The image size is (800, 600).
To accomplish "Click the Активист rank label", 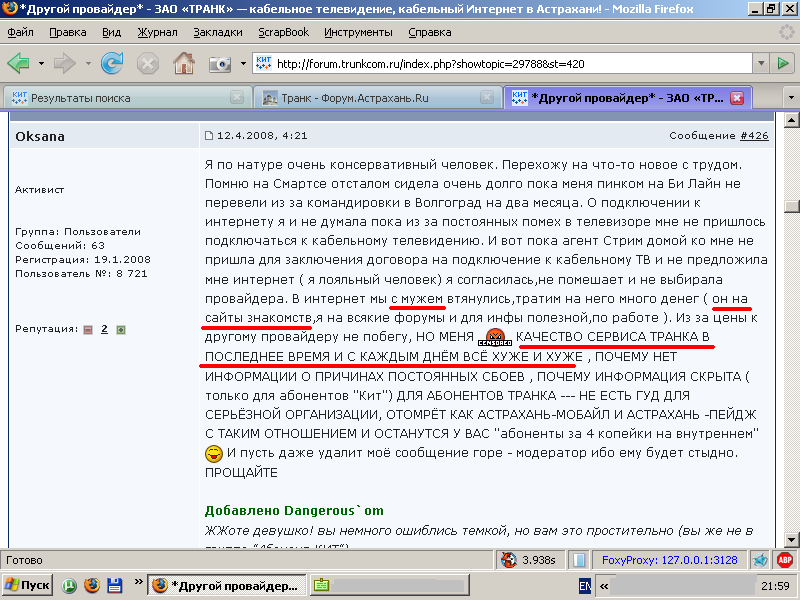I will 39,190.
